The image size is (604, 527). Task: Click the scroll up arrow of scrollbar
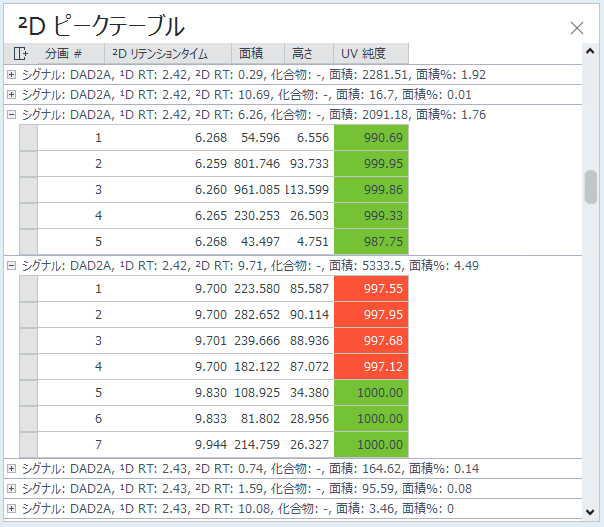590,51
